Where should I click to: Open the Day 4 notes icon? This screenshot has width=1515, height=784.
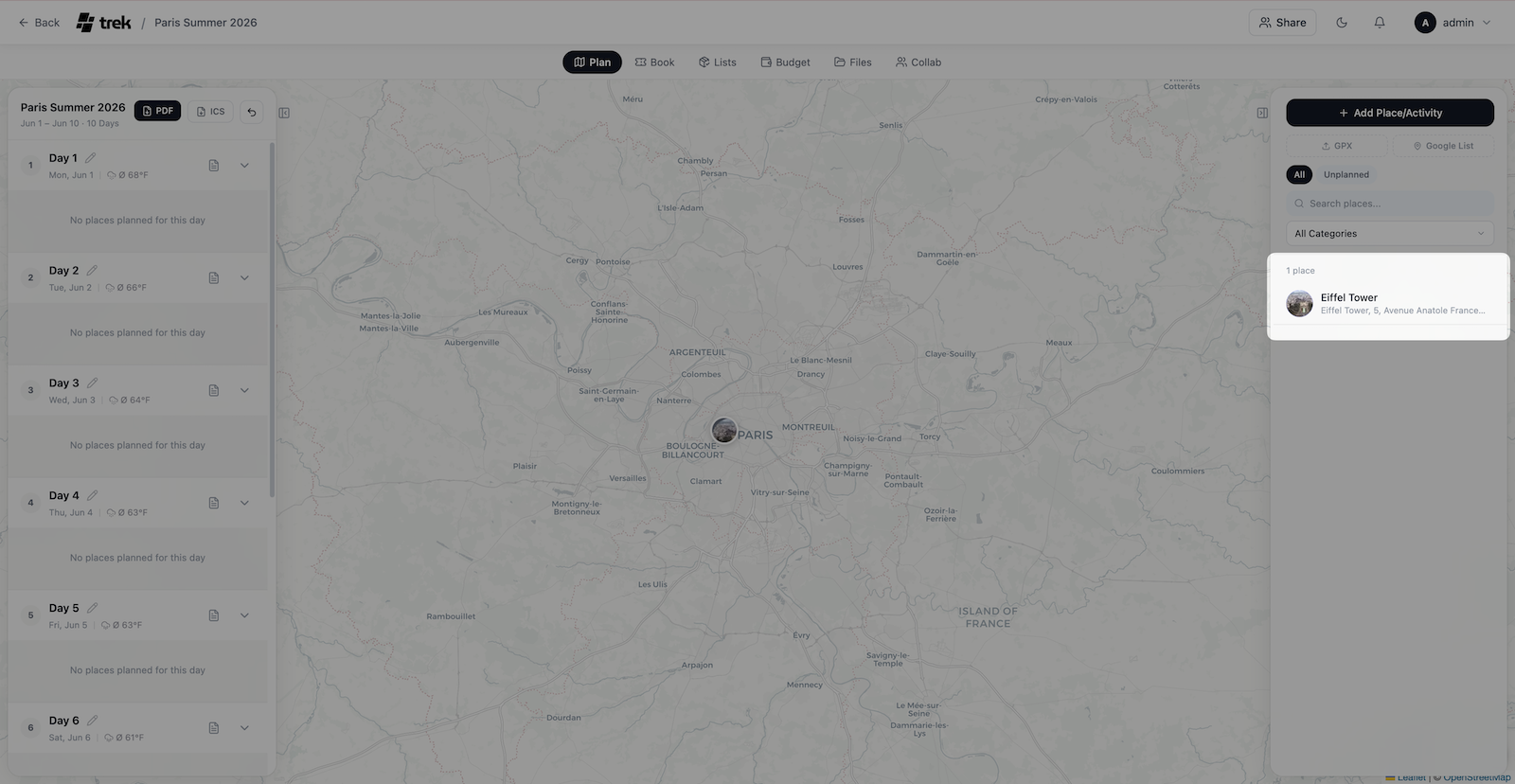tap(214, 503)
